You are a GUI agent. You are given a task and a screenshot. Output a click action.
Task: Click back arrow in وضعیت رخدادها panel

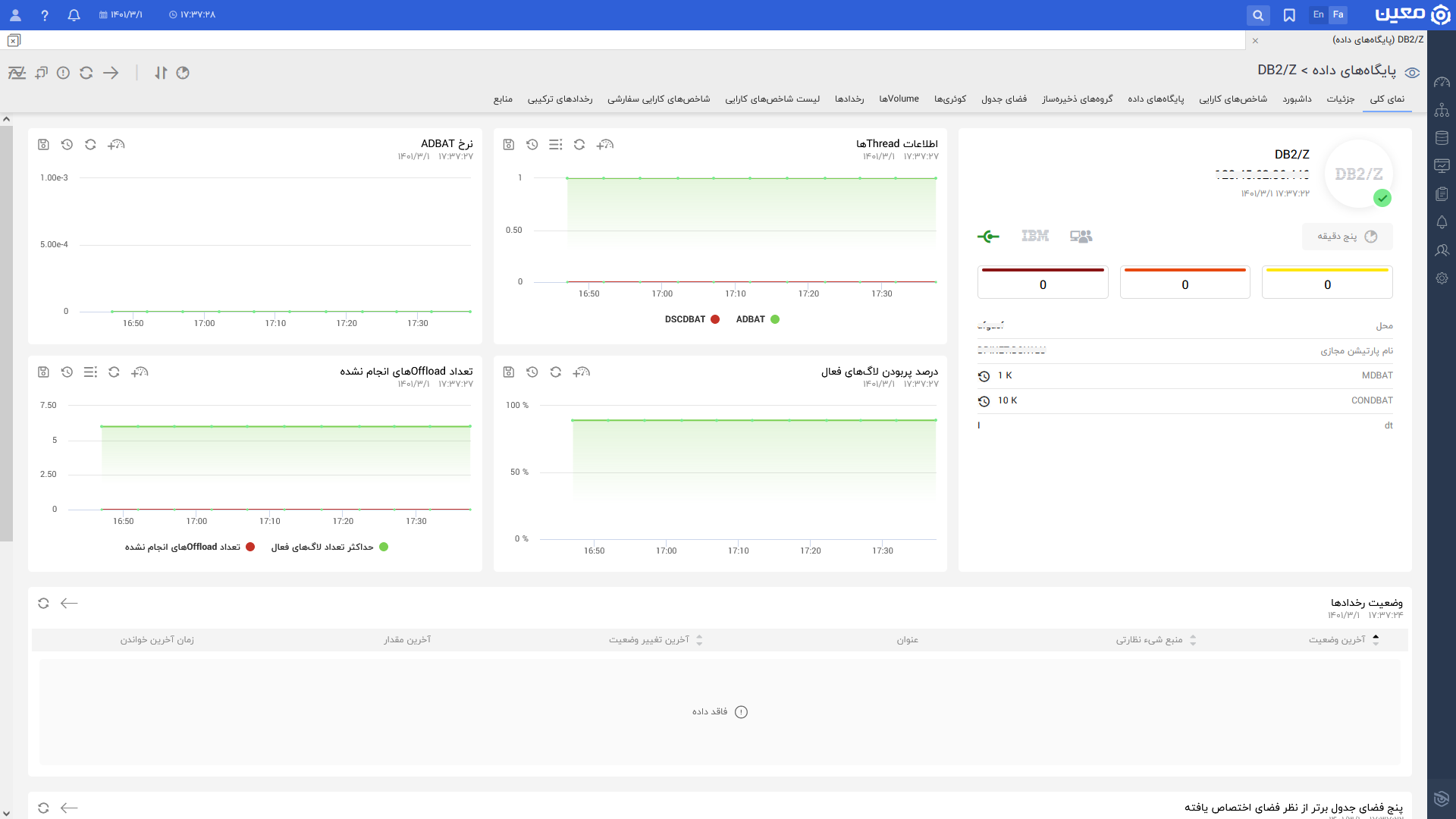(69, 604)
